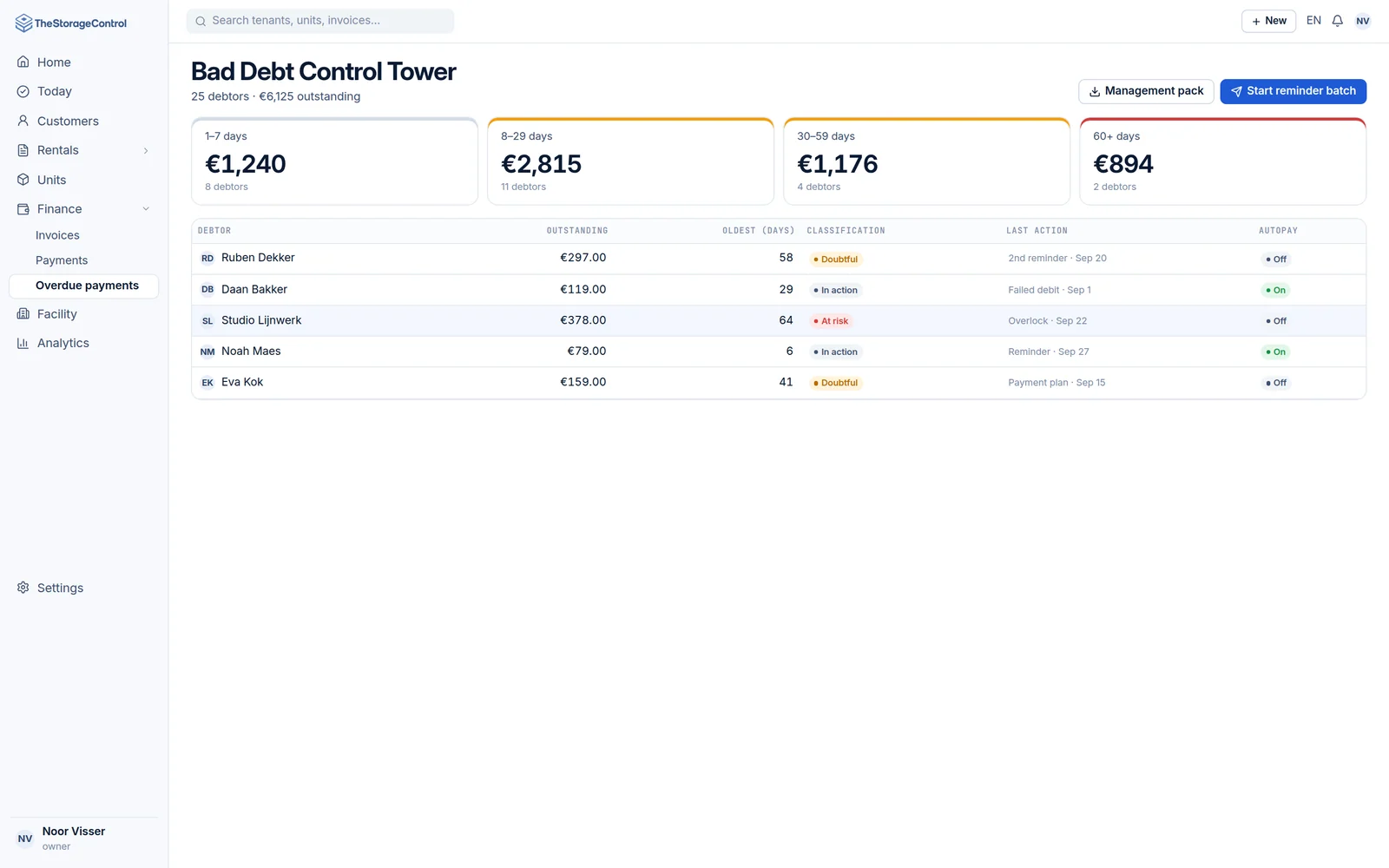Open the Payments submenu item
Viewport: 1389px width, 868px height.
tap(62, 260)
